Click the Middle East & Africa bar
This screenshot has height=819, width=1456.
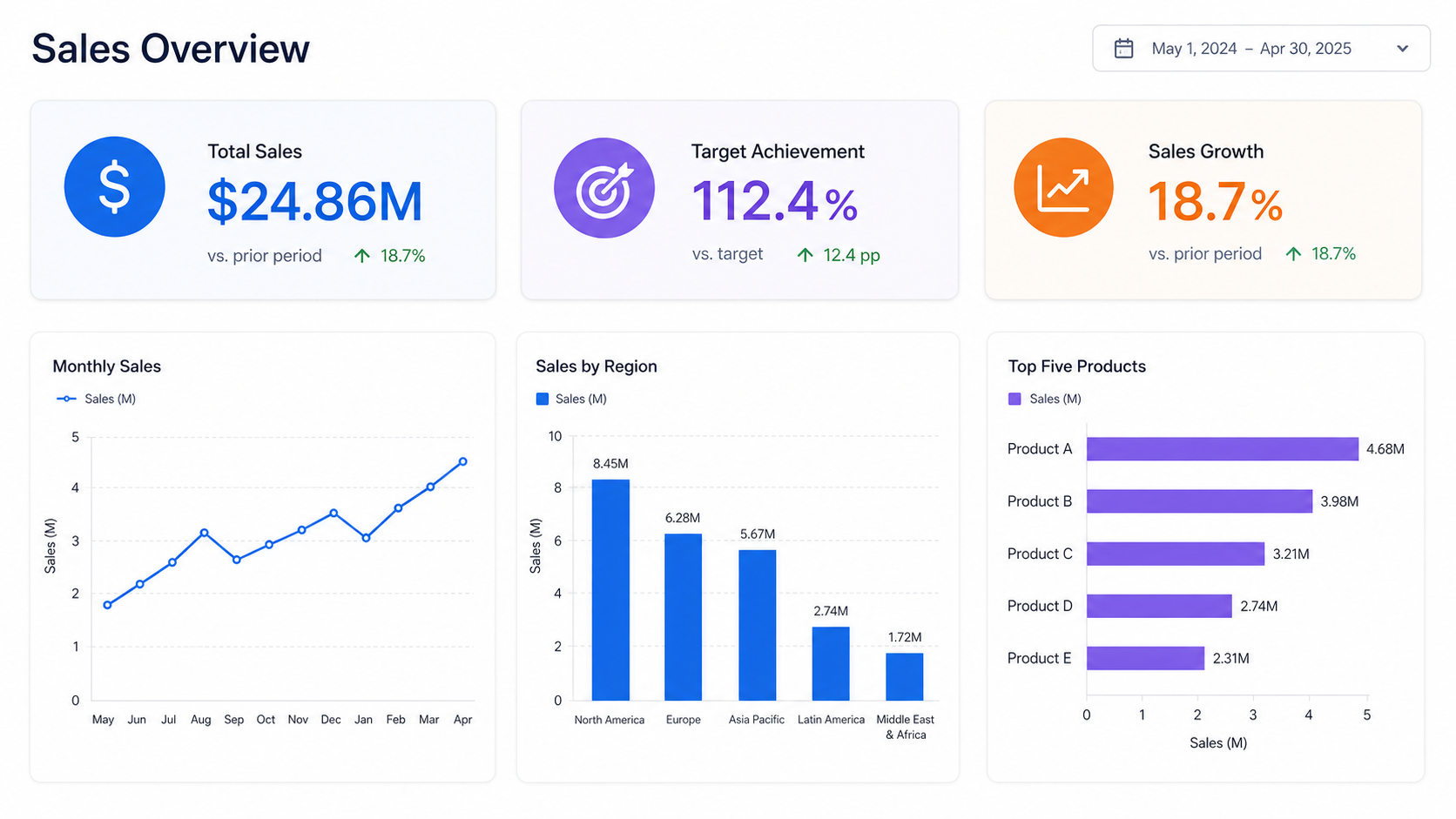(x=905, y=677)
